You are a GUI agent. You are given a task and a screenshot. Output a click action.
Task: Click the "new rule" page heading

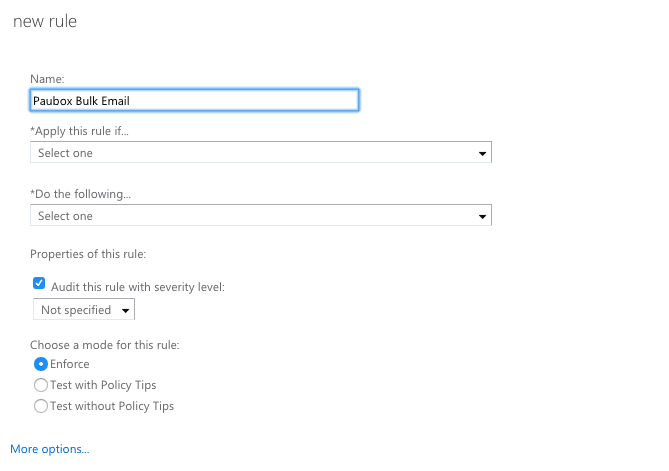(44, 21)
